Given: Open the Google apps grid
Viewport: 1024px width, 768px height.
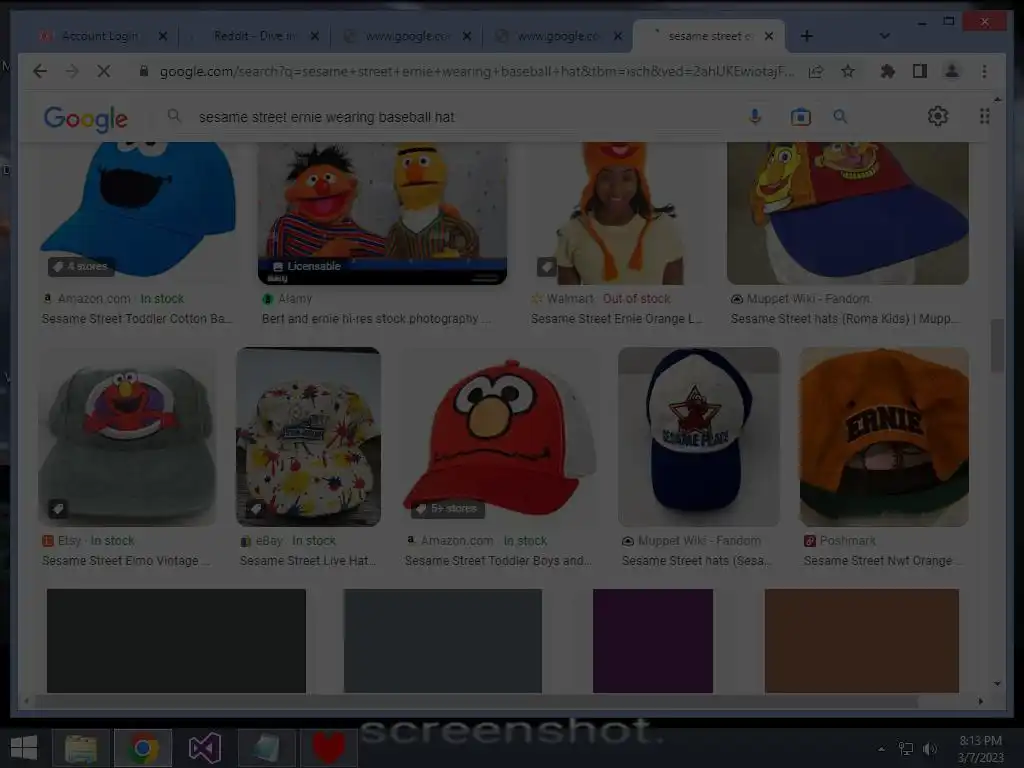Looking at the screenshot, I should click(984, 116).
